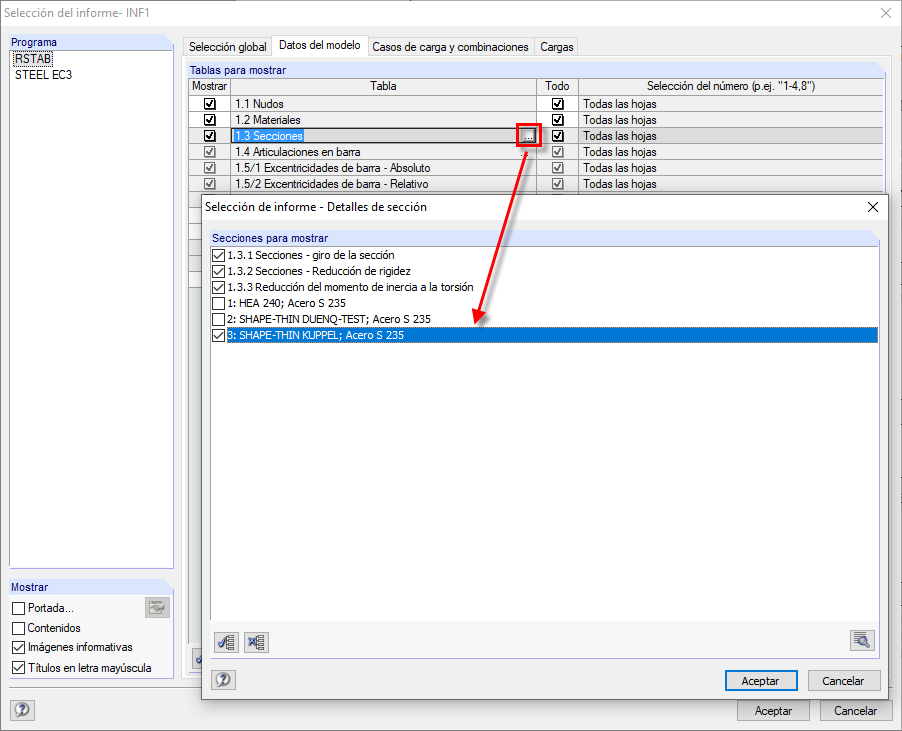Select item 3: SHAPE-THIN KUPPEL; Acero S 235

coord(552,335)
